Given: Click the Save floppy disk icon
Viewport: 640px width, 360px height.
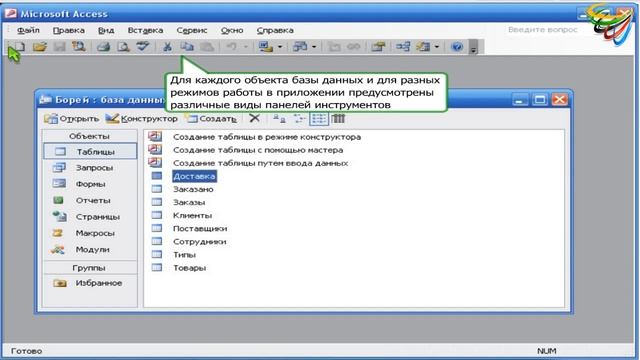Looking at the screenshot, I should (x=60, y=47).
